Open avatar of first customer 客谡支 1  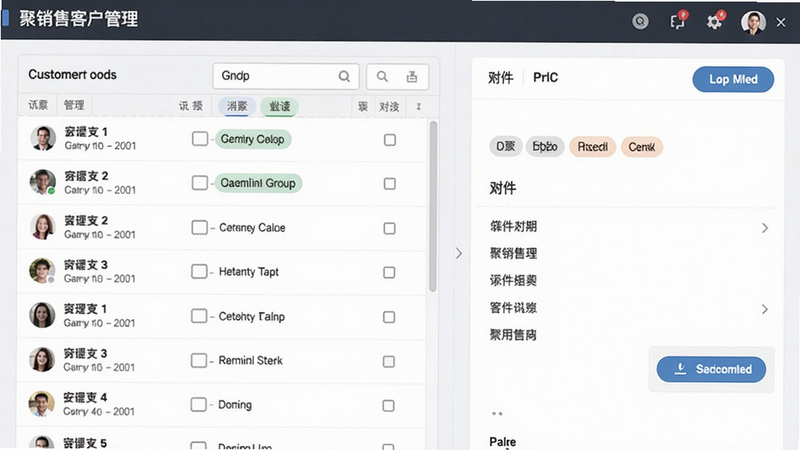pyautogui.click(x=43, y=138)
